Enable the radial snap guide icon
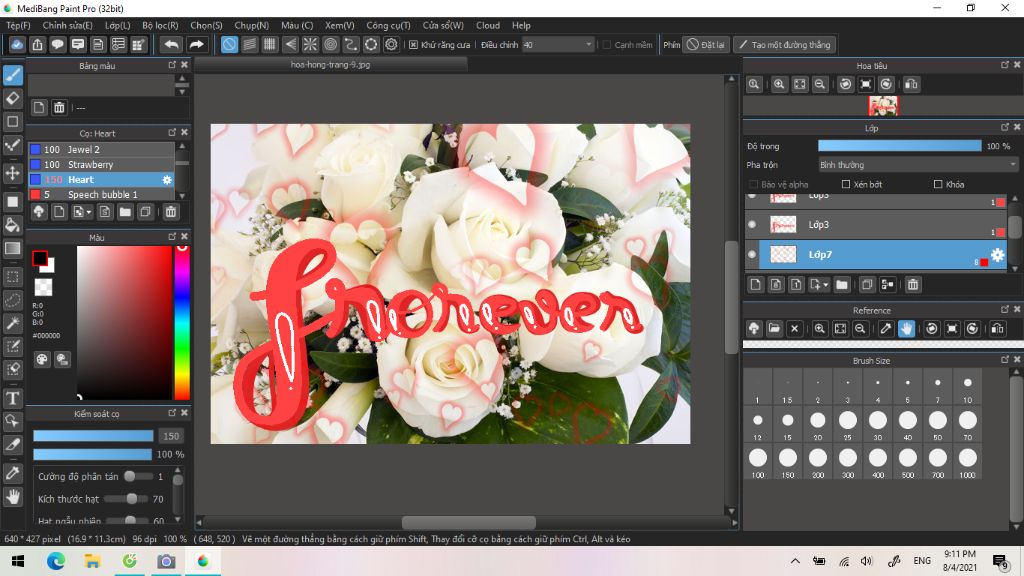Screen dimensions: 1024x576 click(x=310, y=44)
